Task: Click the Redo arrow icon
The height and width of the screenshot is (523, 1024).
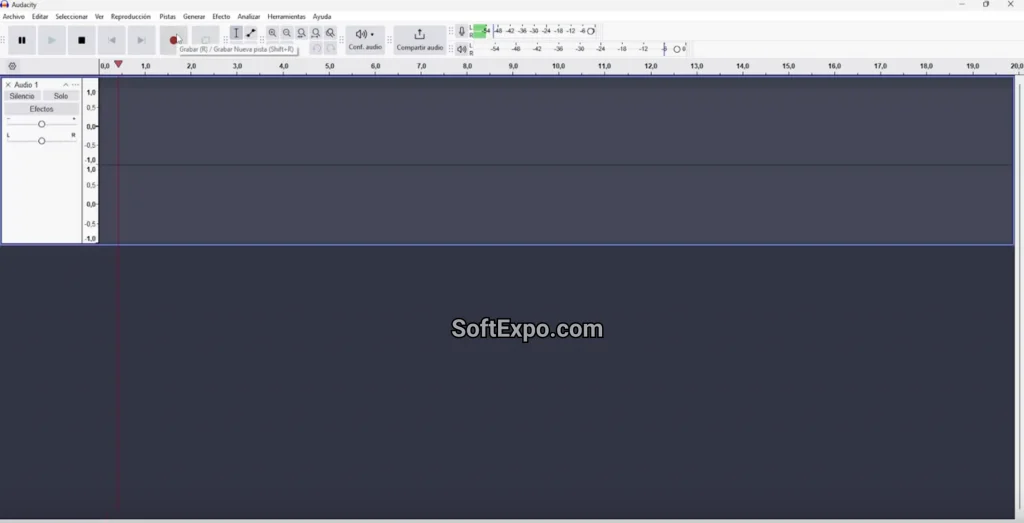Action: pyautogui.click(x=330, y=48)
